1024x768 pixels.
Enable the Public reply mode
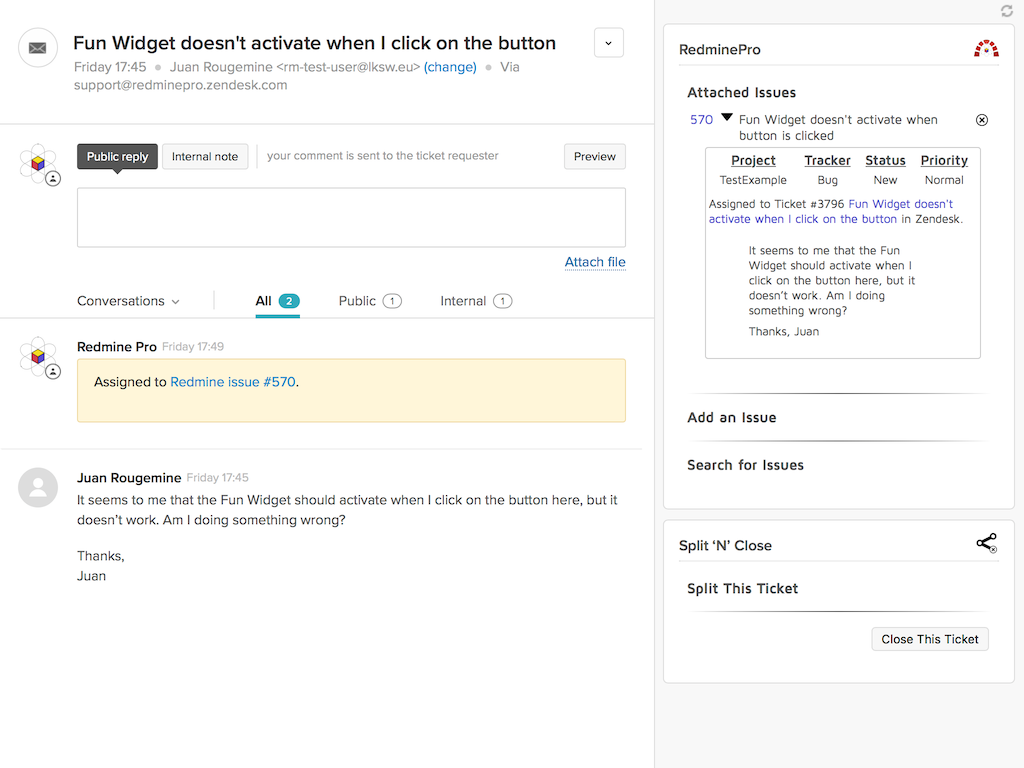tap(116, 156)
